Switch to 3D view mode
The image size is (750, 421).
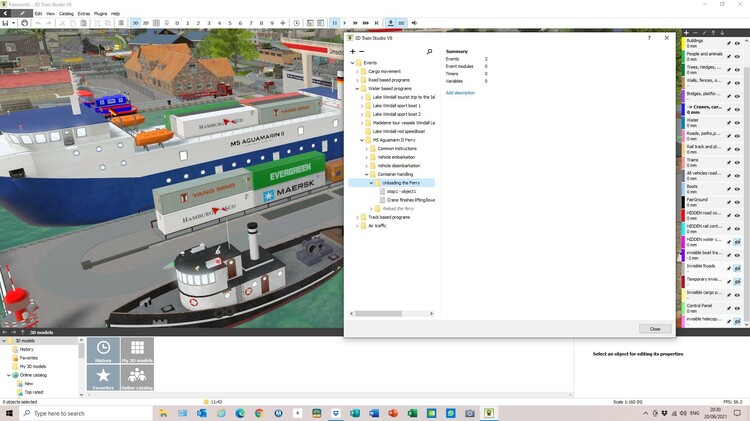point(135,23)
